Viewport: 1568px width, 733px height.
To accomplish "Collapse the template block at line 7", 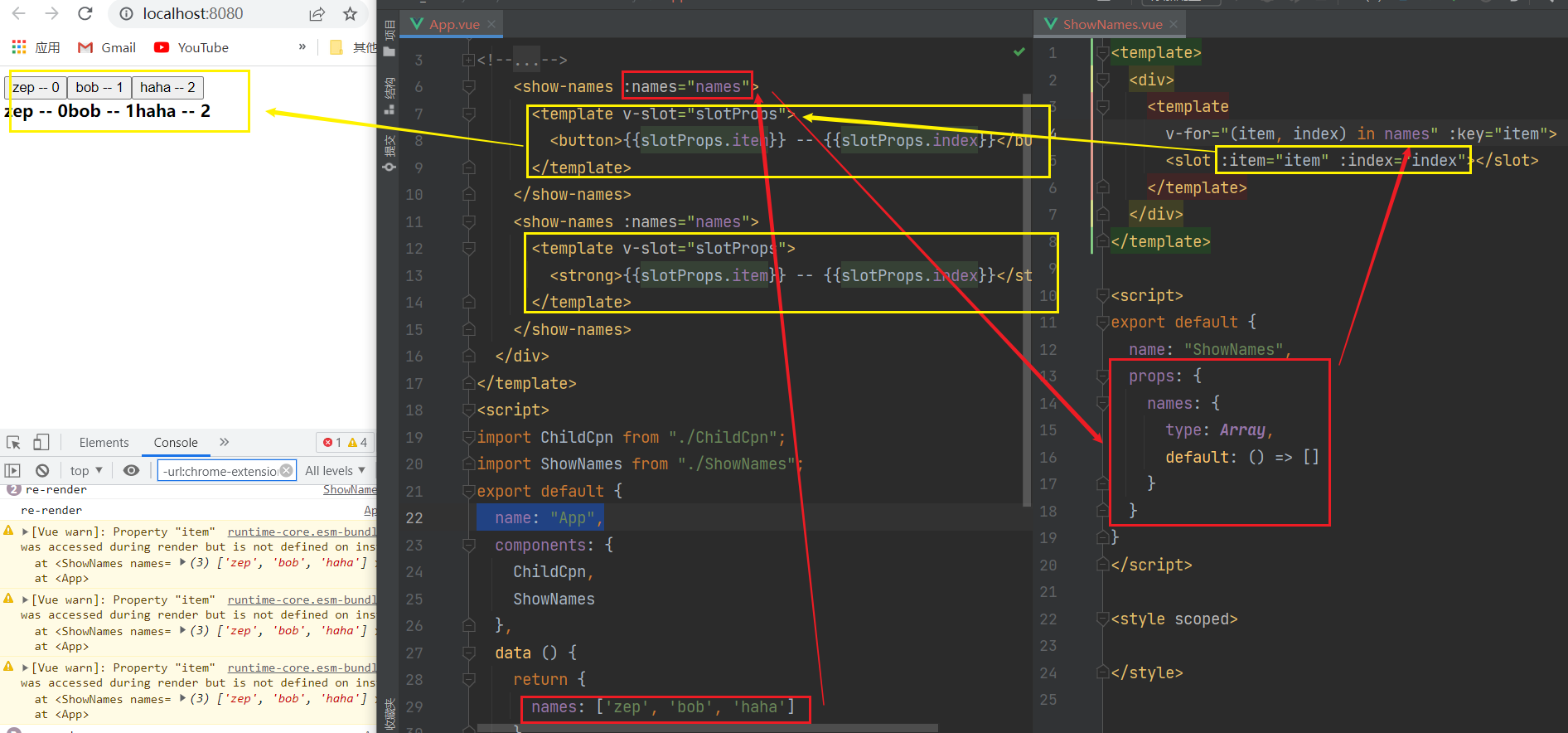I will pyautogui.click(x=468, y=114).
